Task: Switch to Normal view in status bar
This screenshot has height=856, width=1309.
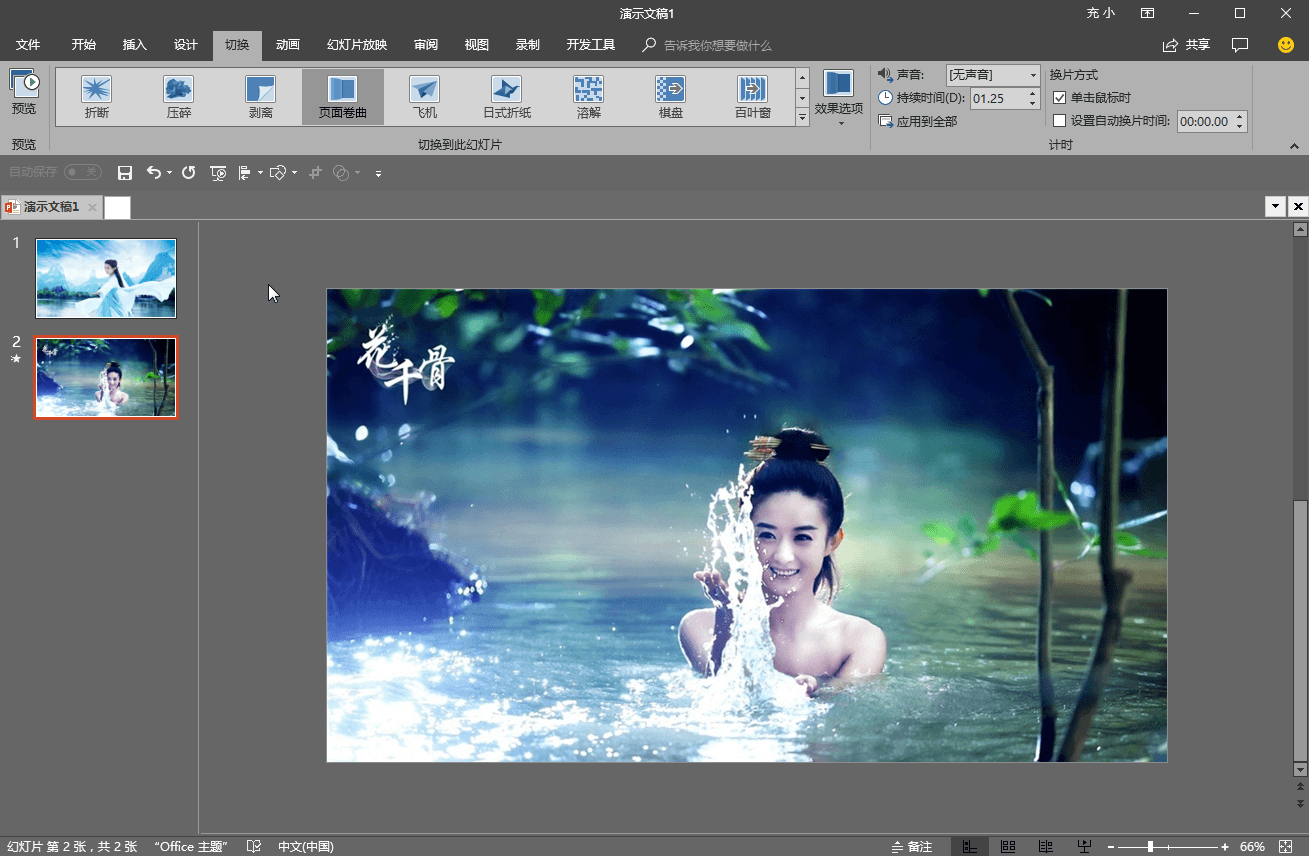Action: 970,847
